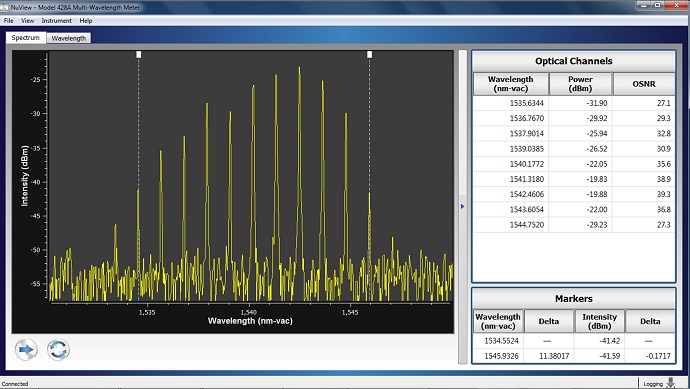Click intensity delta value -0.1717

tap(659, 356)
